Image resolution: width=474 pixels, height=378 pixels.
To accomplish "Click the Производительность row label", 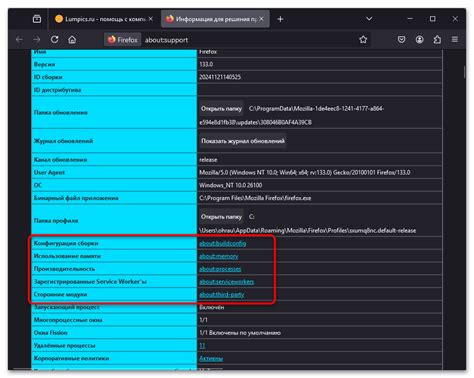I will click(x=64, y=269).
